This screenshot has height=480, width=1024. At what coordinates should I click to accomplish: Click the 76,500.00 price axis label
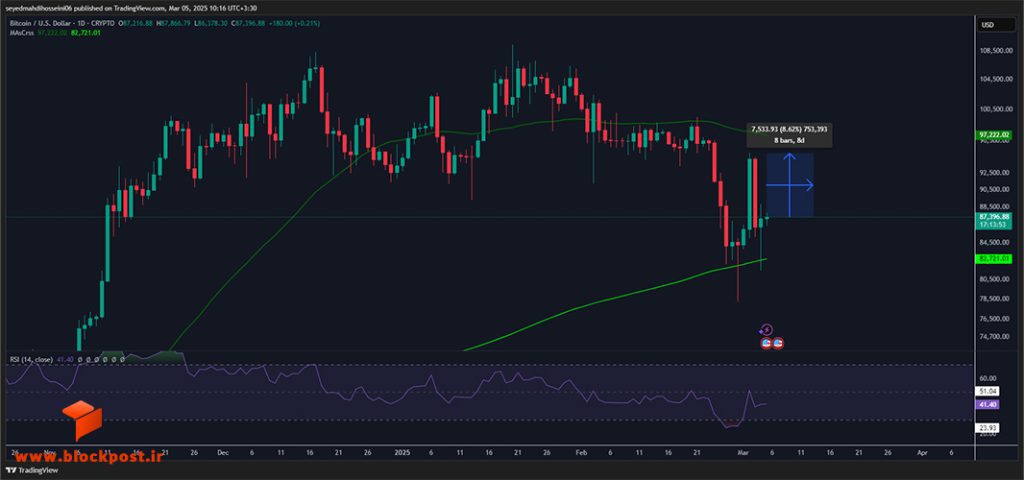(x=995, y=319)
